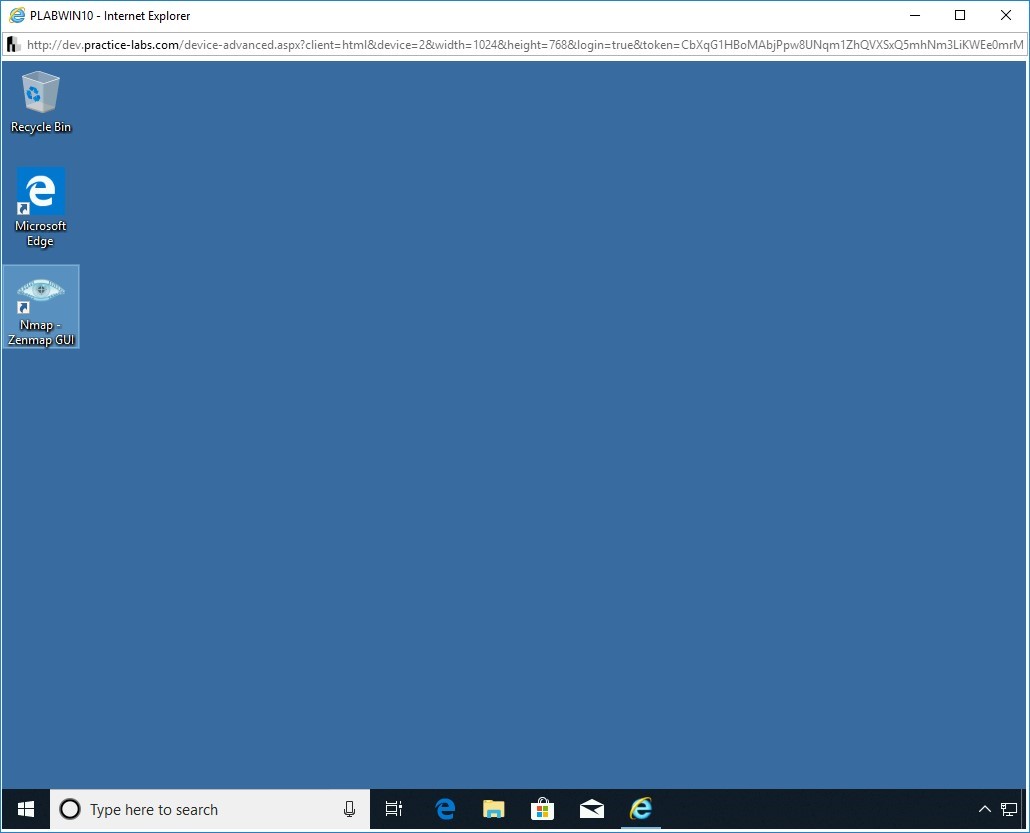This screenshot has width=1030, height=833.
Task: Close the PLABWIN10 Internet Explorer window
Action: (1006, 15)
